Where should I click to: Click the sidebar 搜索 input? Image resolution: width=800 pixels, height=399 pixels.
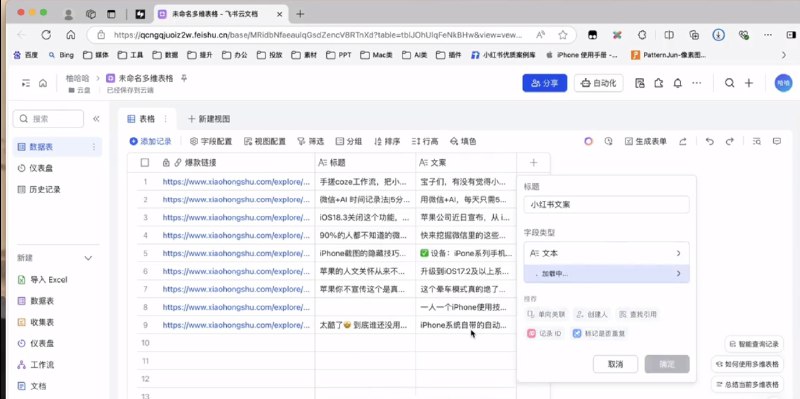point(48,119)
